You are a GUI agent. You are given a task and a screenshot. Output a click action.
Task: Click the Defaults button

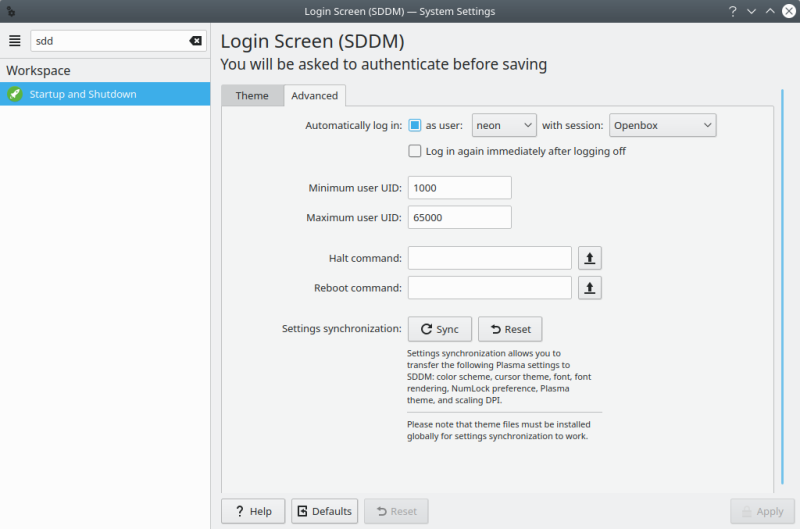point(324,511)
